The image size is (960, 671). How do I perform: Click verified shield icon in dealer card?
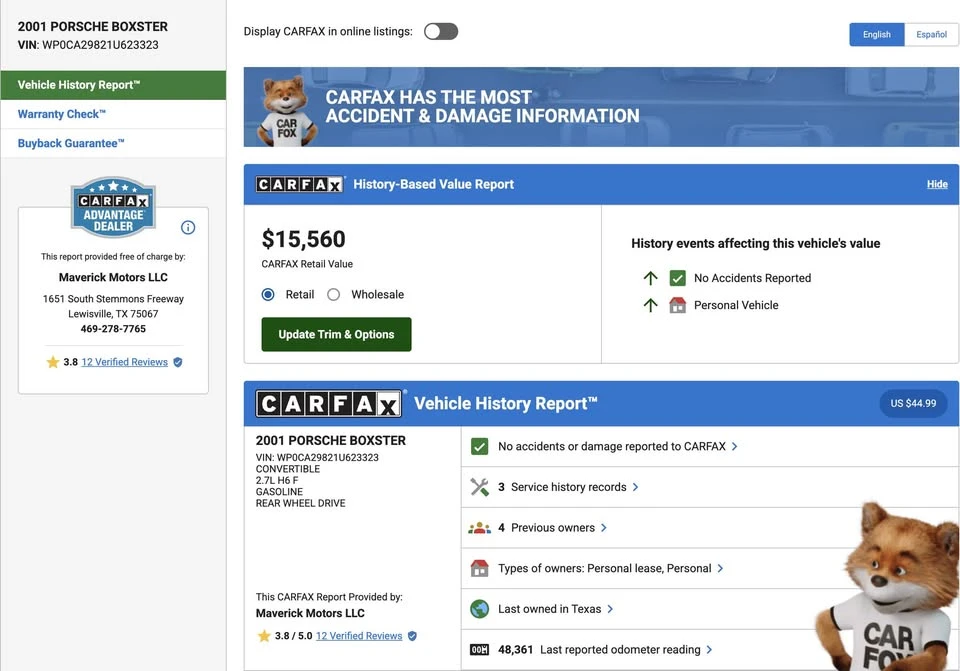[x=178, y=362]
